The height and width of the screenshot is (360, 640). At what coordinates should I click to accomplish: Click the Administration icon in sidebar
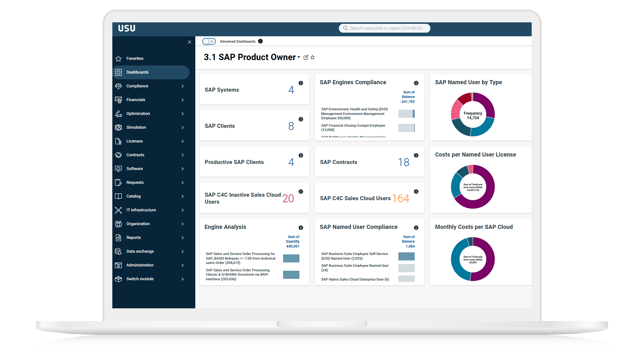118,265
